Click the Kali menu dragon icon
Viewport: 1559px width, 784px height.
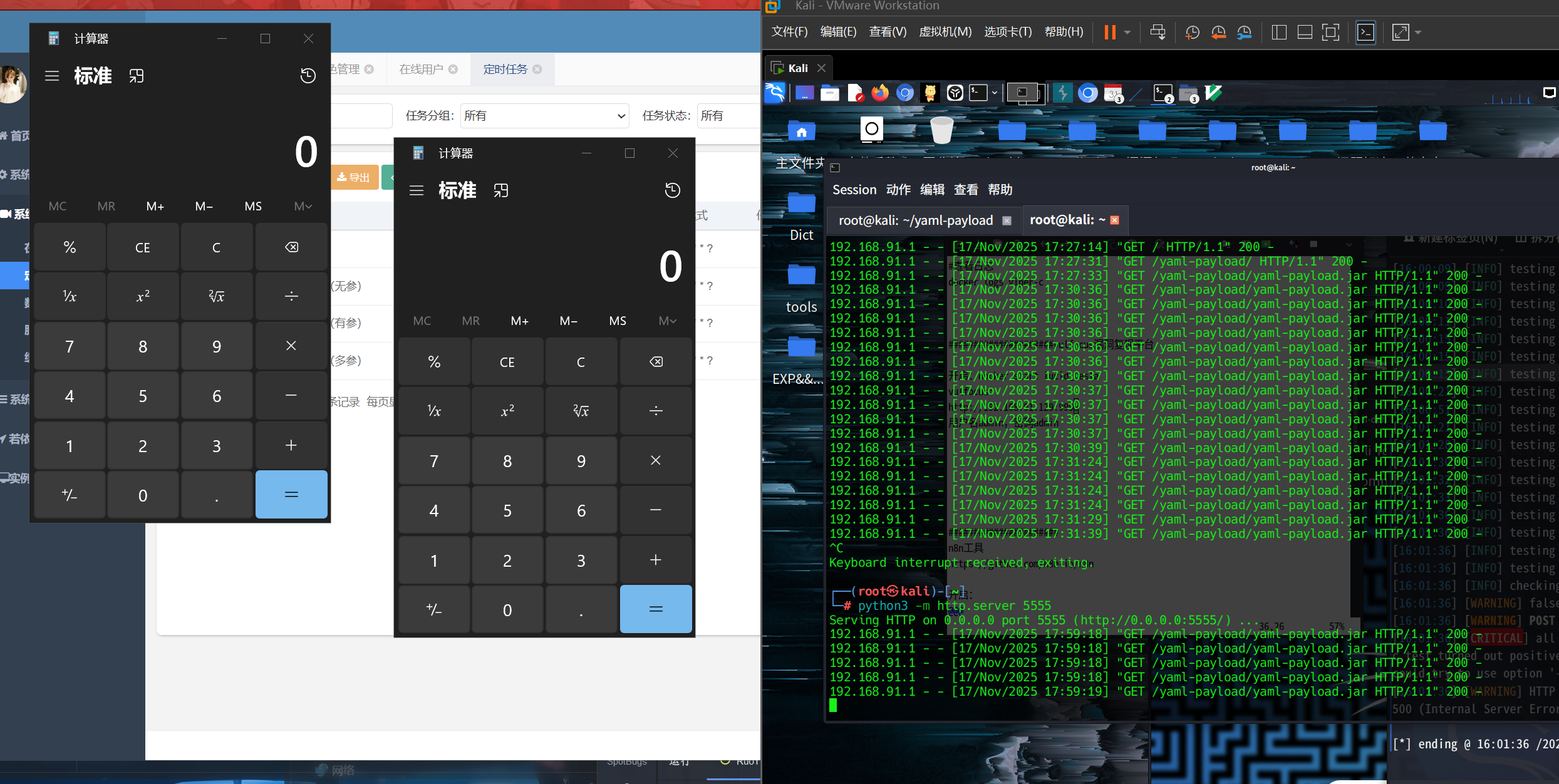coord(775,93)
